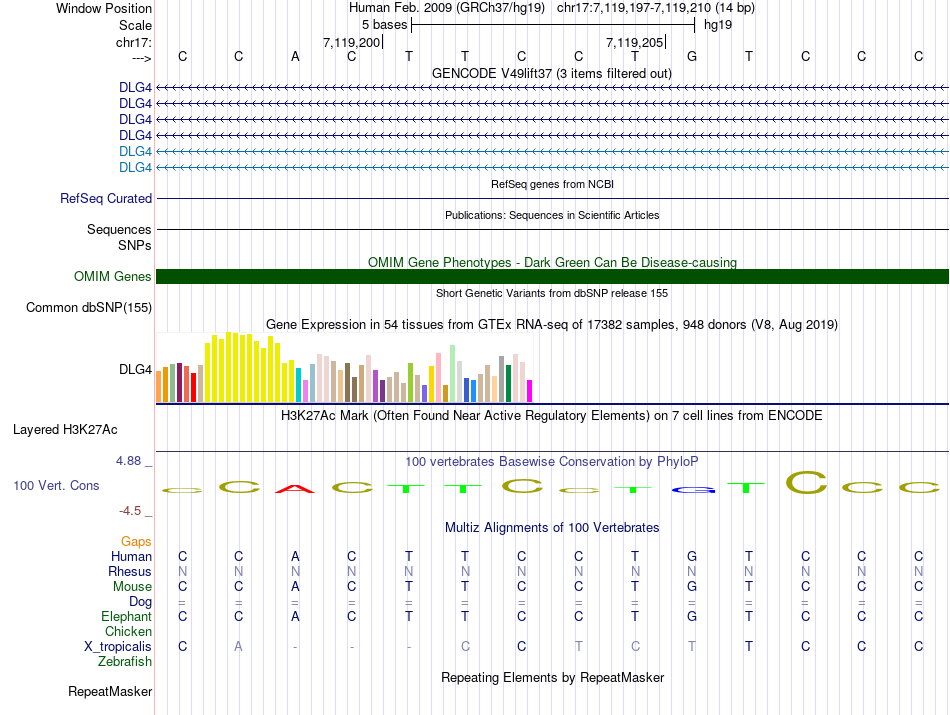Select the X_tropicalis species row label
The width and height of the screenshot is (950, 715).
click(118, 647)
